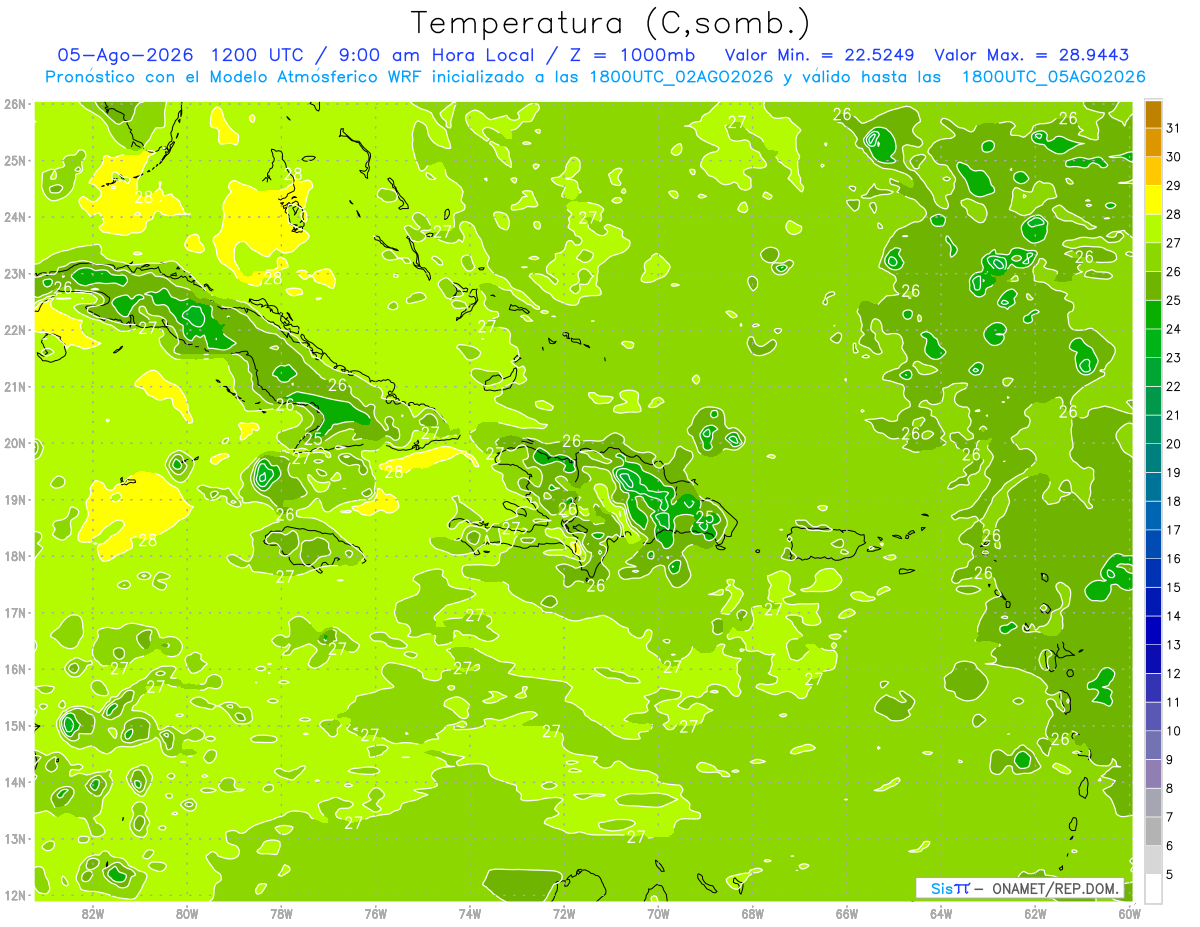The width and height of the screenshot is (1200, 927).
Task: Click the longitude label "70W"
Action: [x=658, y=913]
